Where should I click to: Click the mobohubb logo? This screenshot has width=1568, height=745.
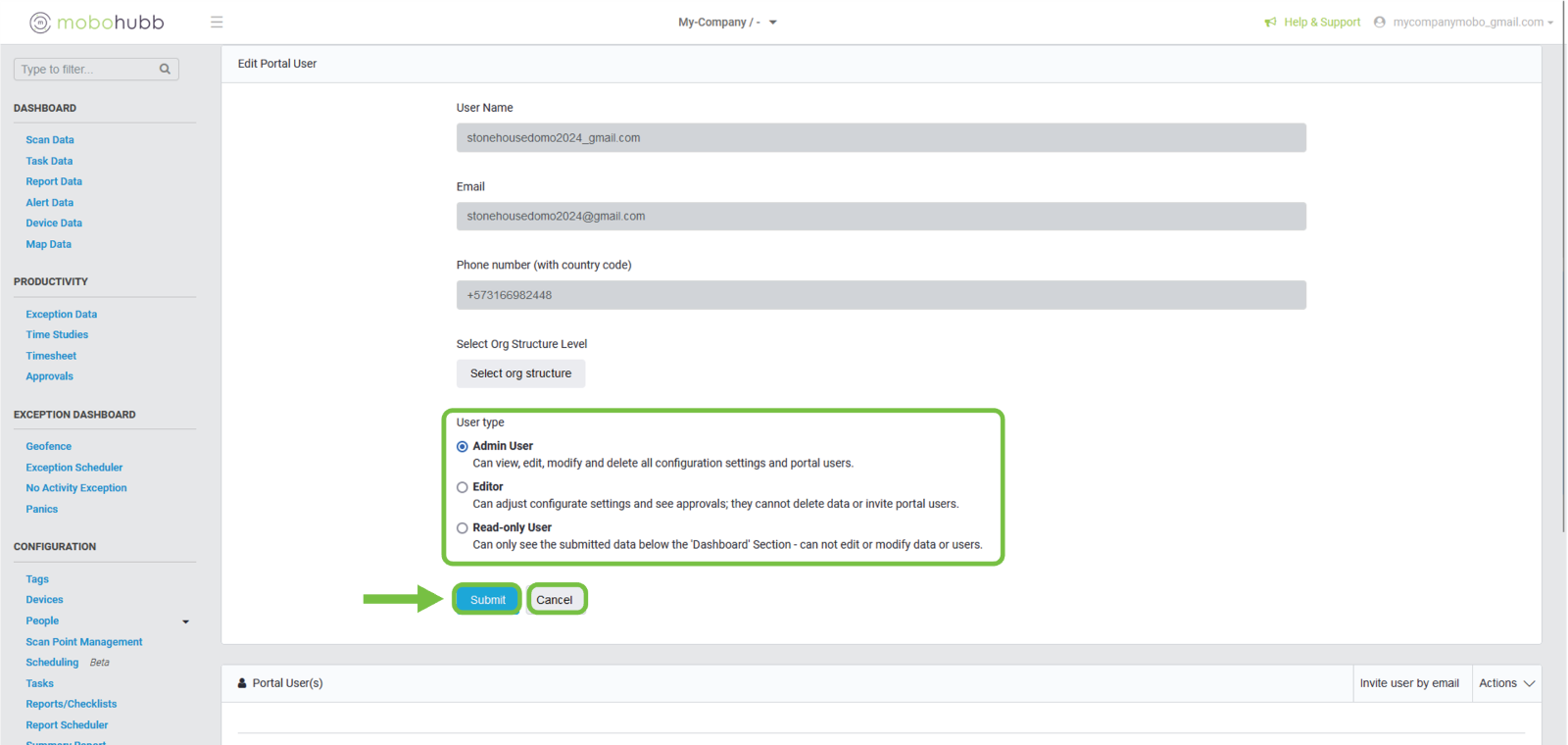tap(96, 23)
